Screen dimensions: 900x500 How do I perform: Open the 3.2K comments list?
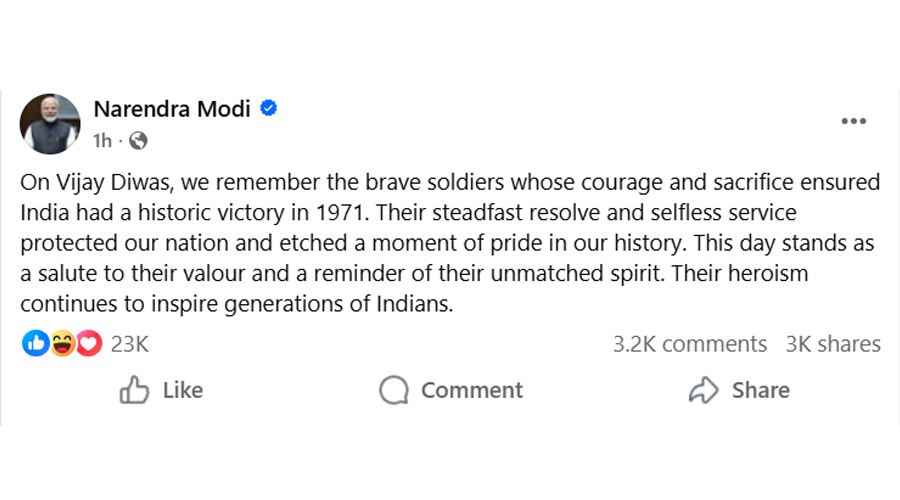point(689,344)
